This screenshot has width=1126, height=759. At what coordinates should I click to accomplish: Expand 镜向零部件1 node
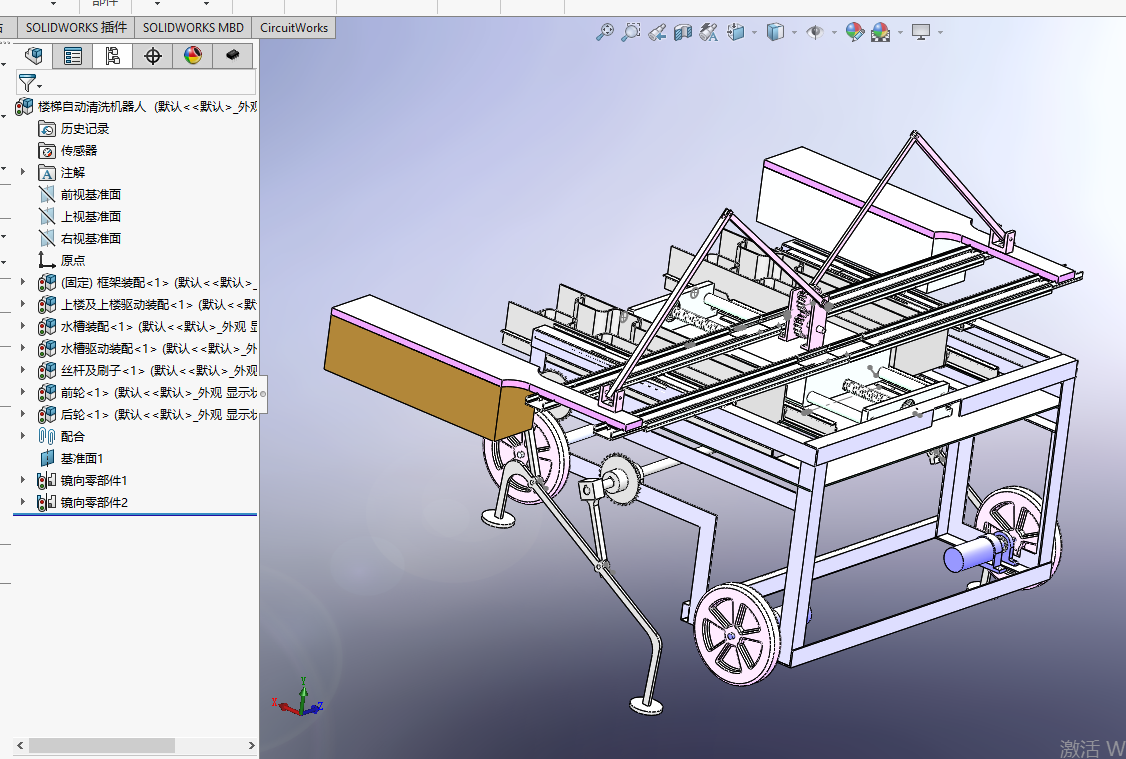coord(23,480)
